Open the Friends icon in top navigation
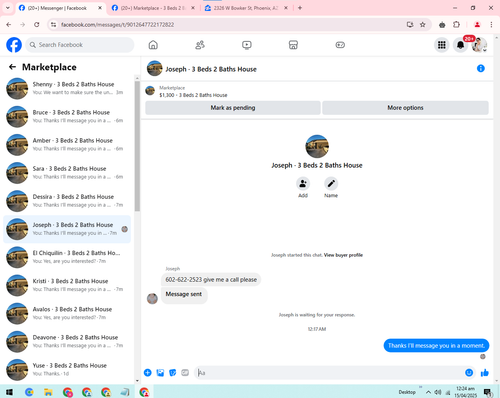The width and height of the screenshot is (500, 398). click(x=200, y=45)
